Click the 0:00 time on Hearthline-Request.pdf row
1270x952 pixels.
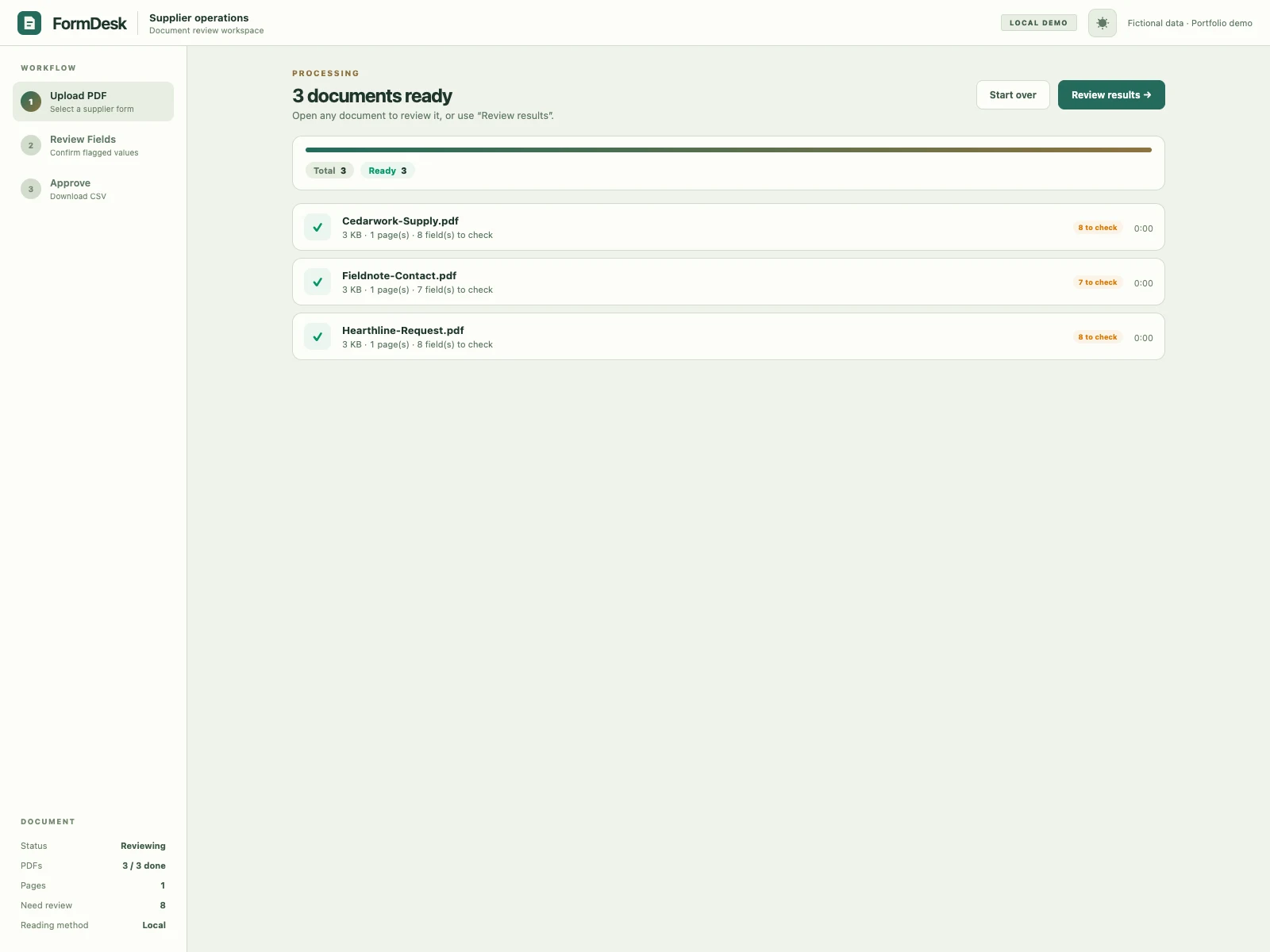[1143, 338]
